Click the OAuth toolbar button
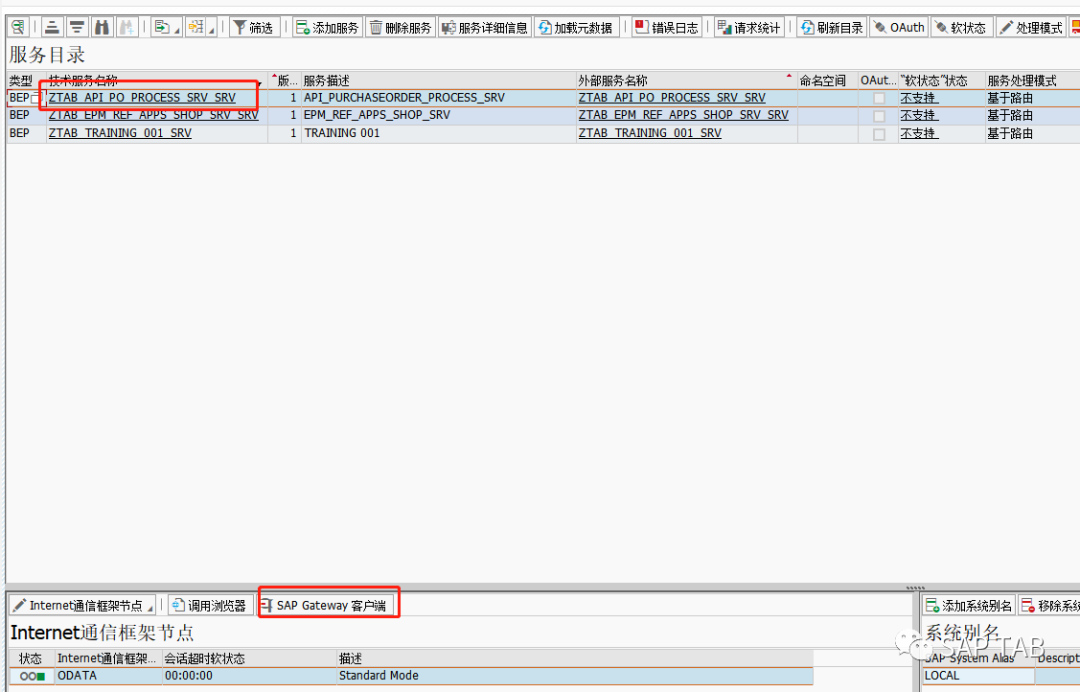Viewport: 1080px width, 692px height. (x=899, y=28)
